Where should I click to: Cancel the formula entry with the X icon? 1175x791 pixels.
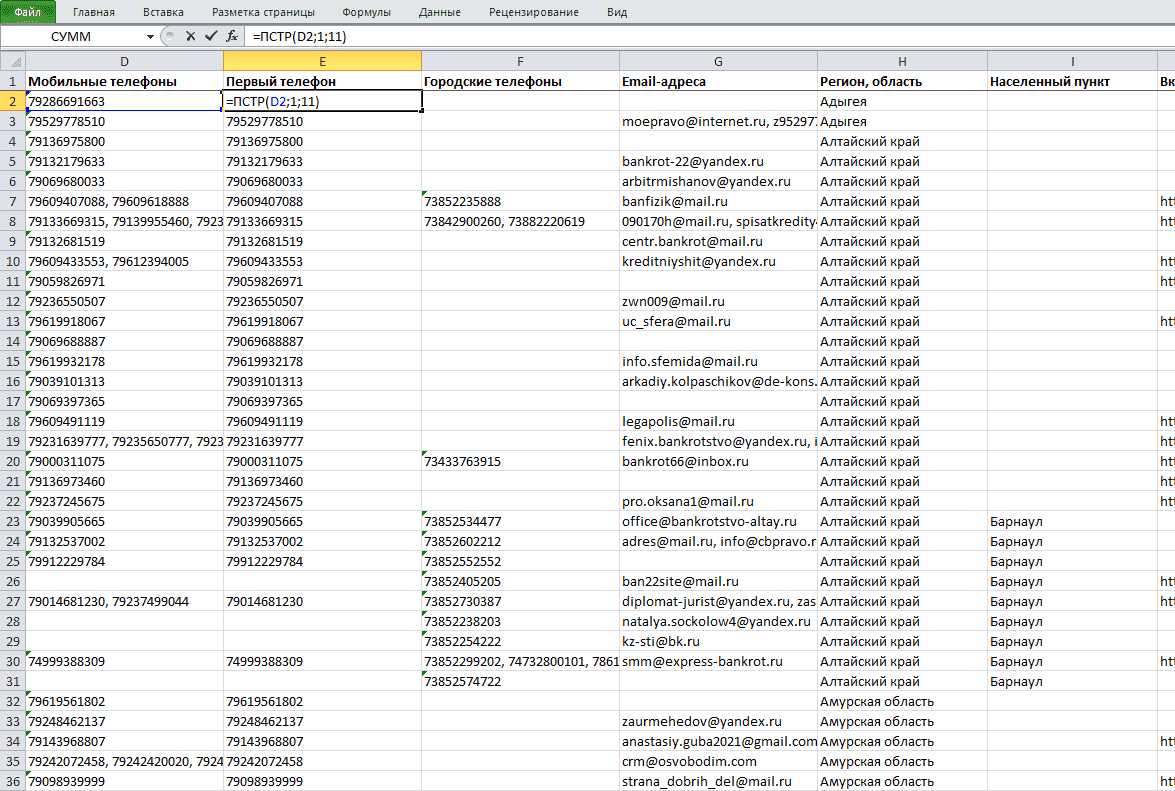pos(190,36)
